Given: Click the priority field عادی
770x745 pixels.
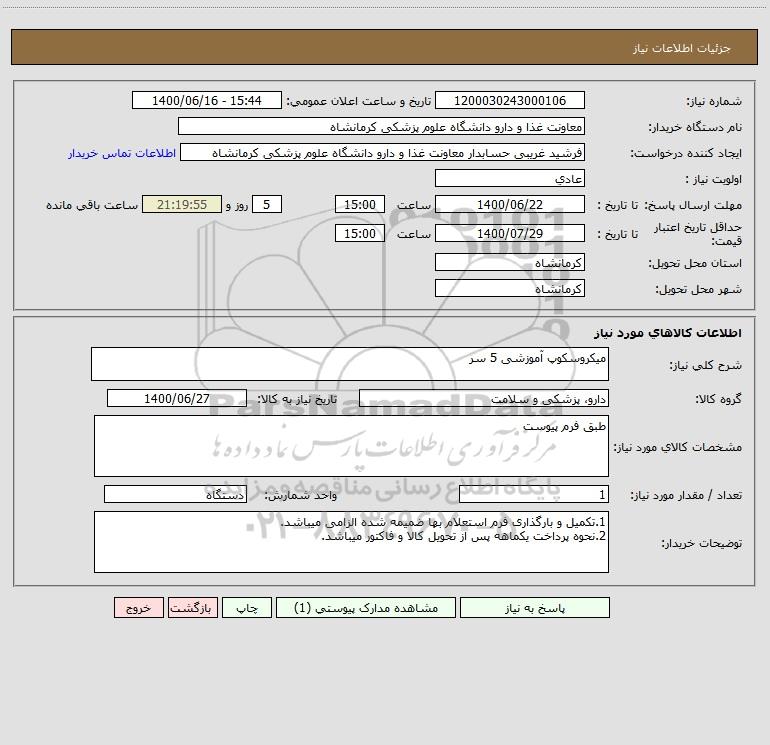Looking at the screenshot, I should tap(510, 178).
